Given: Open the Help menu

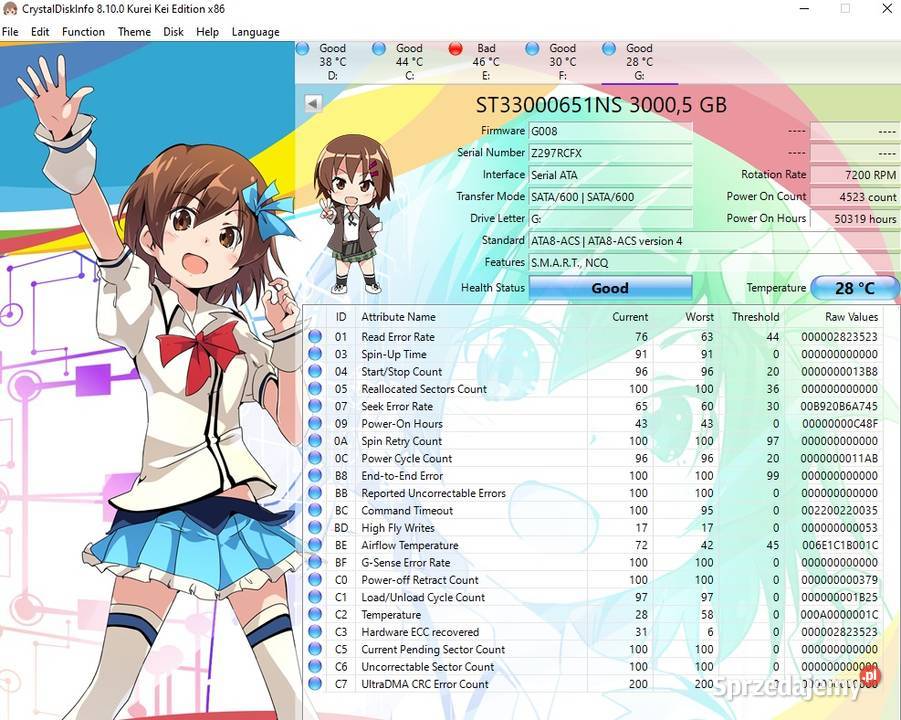Looking at the screenshot, I should click(x=207, y=32).
